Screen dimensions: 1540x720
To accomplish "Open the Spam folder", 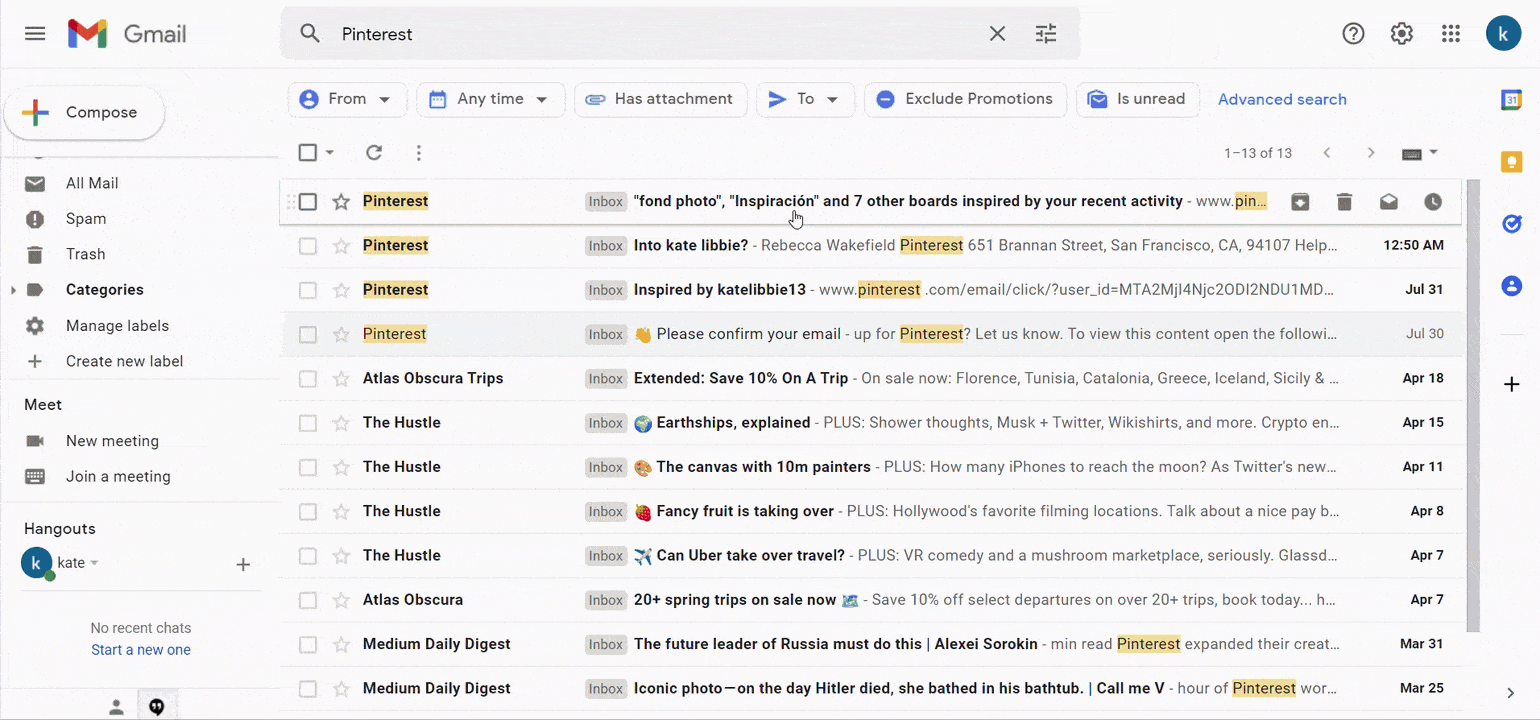I will tap(86, 219).
